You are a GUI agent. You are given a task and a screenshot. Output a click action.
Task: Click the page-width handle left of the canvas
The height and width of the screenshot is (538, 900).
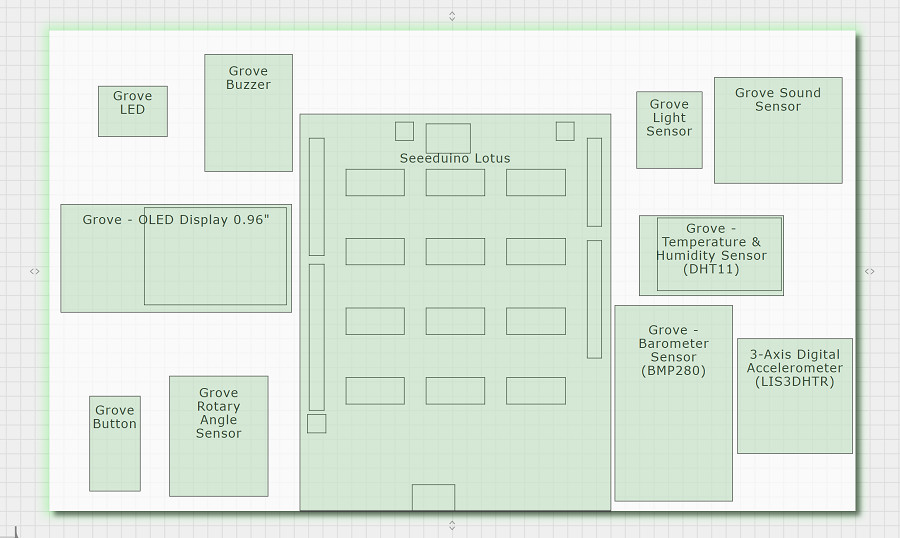(x=34, y=271)
